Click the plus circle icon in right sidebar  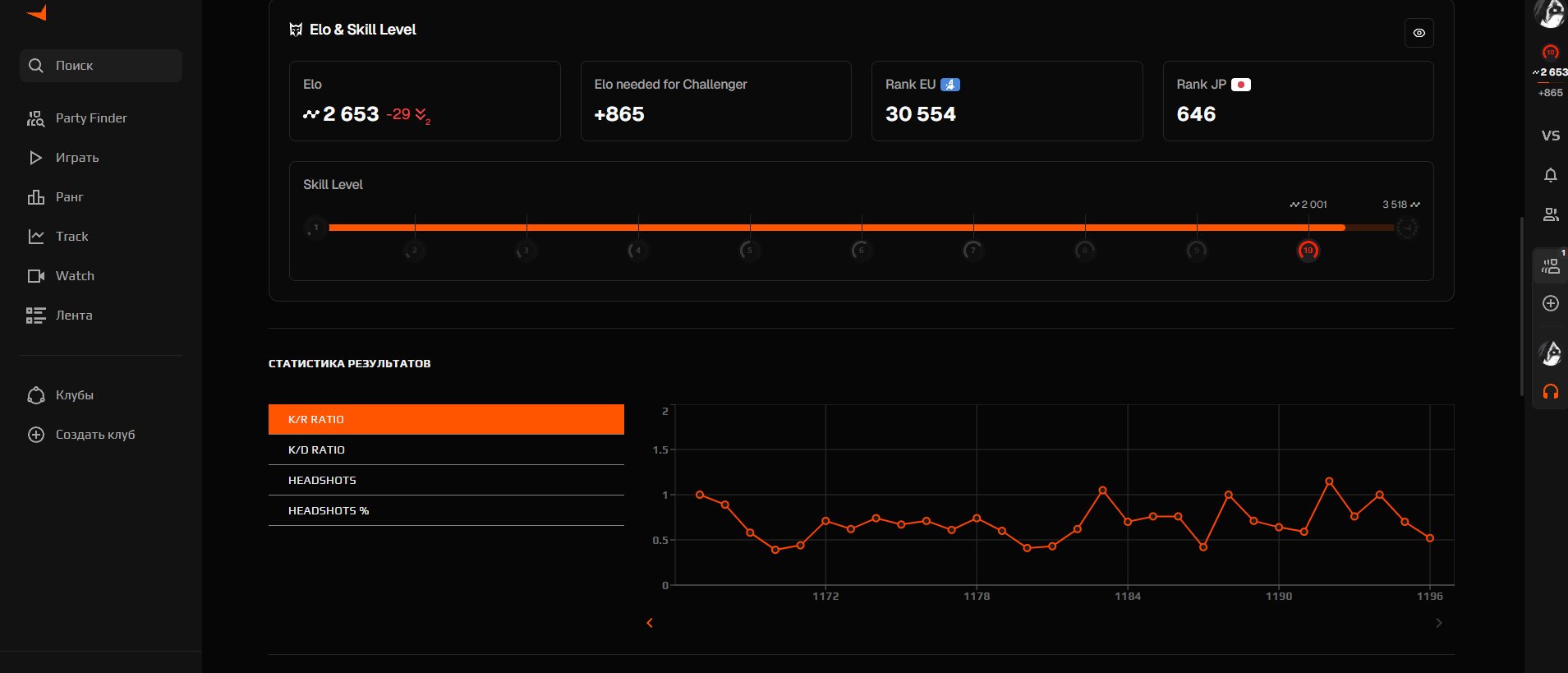[1550, 303]
